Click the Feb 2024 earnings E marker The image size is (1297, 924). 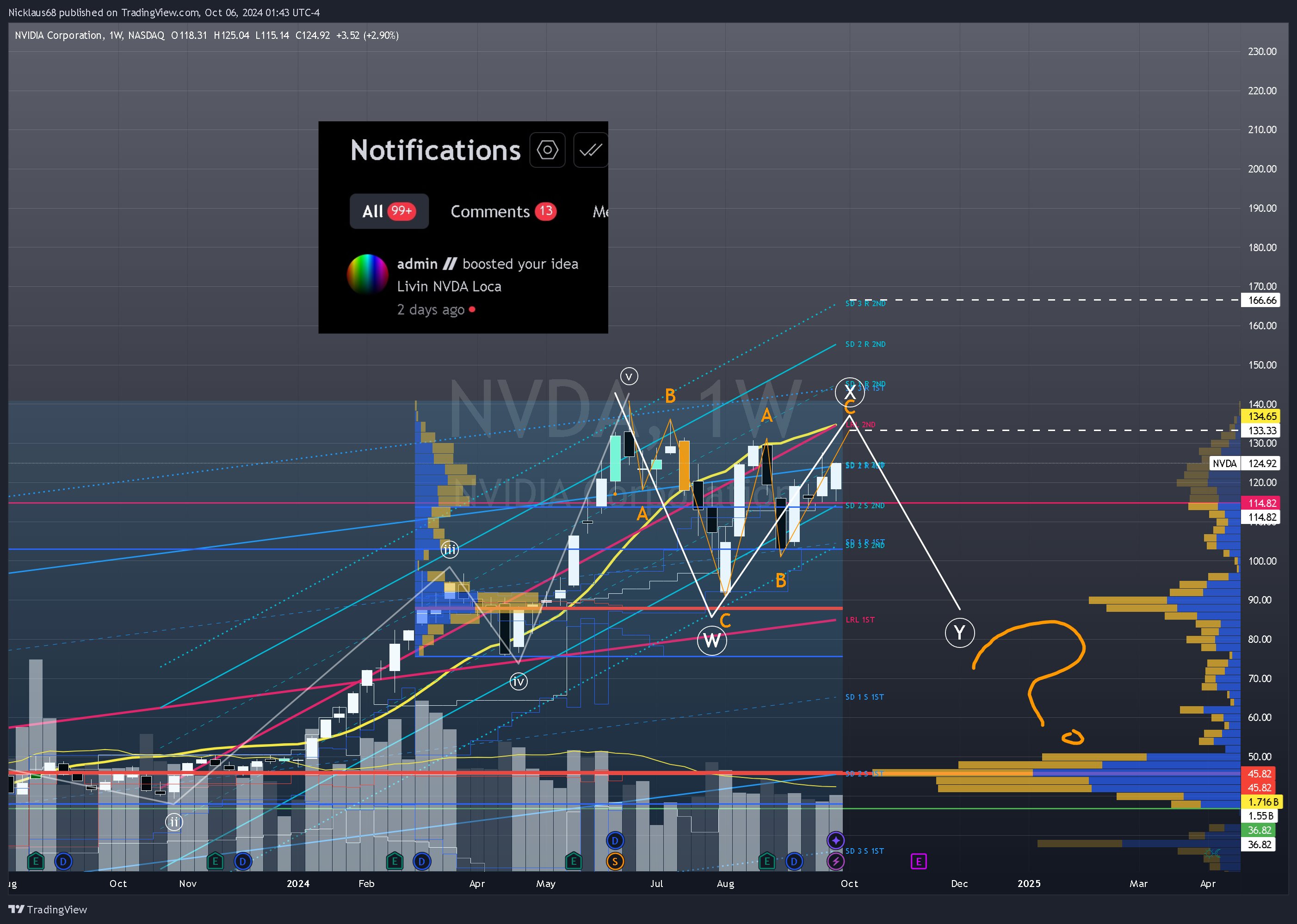point(395,862)
